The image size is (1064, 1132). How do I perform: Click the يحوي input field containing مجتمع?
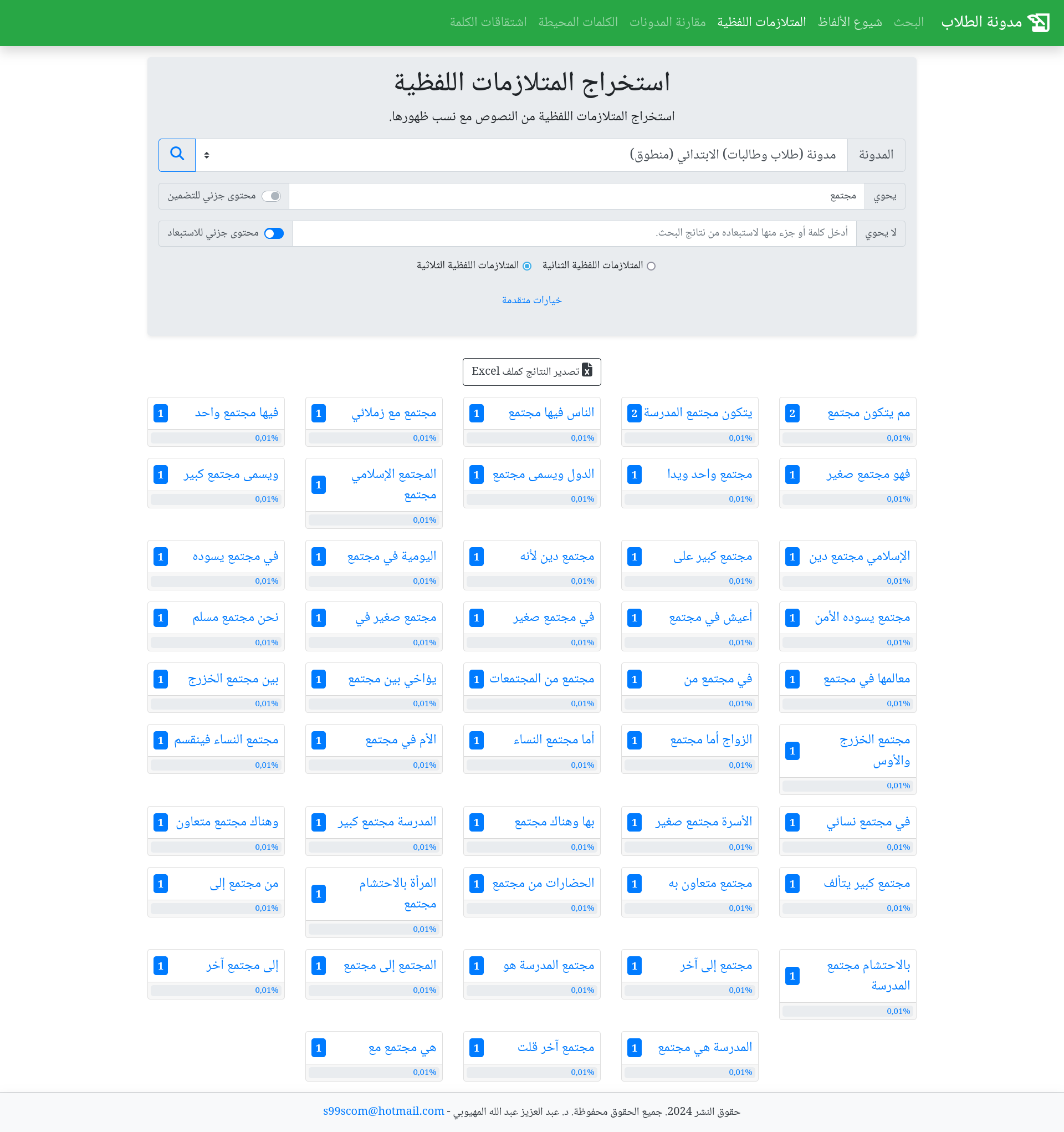[x=576, y=196]
